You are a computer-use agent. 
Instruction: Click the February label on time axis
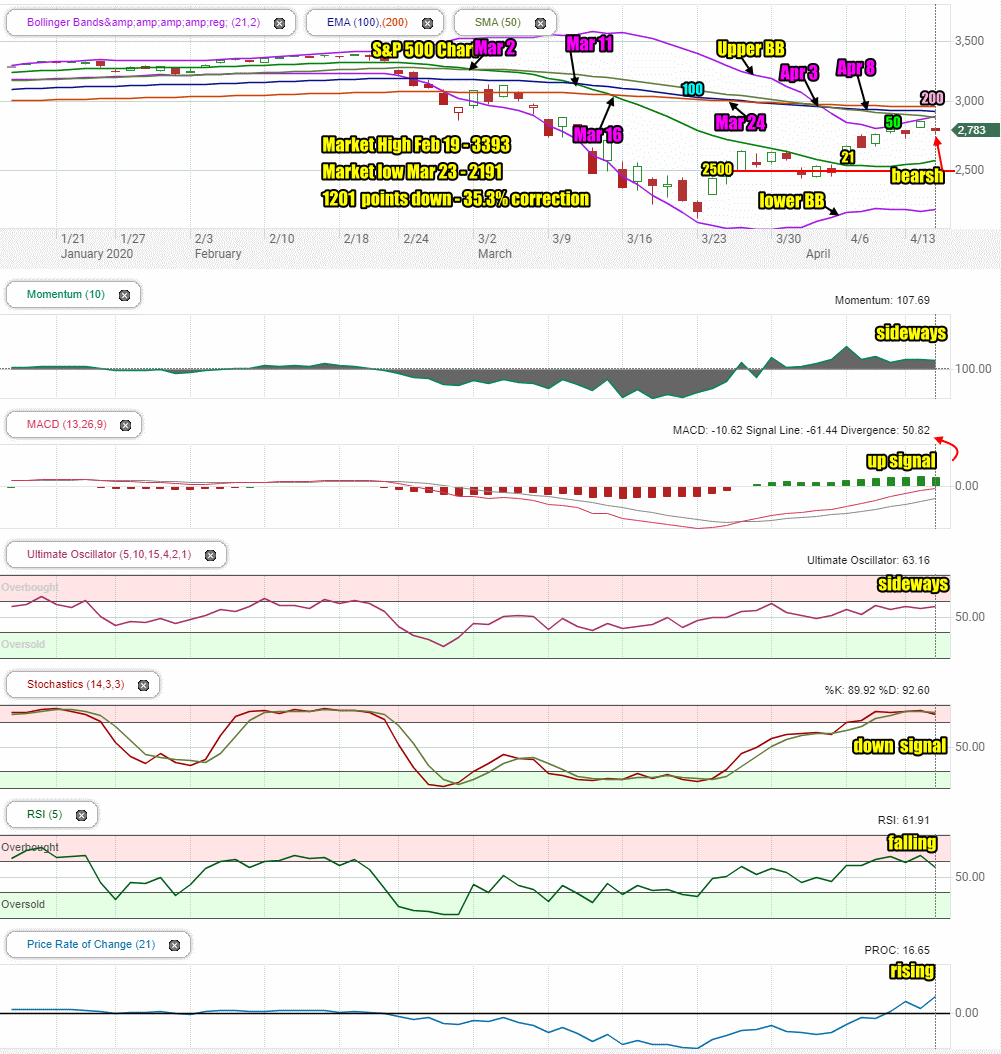pos(218,253)
